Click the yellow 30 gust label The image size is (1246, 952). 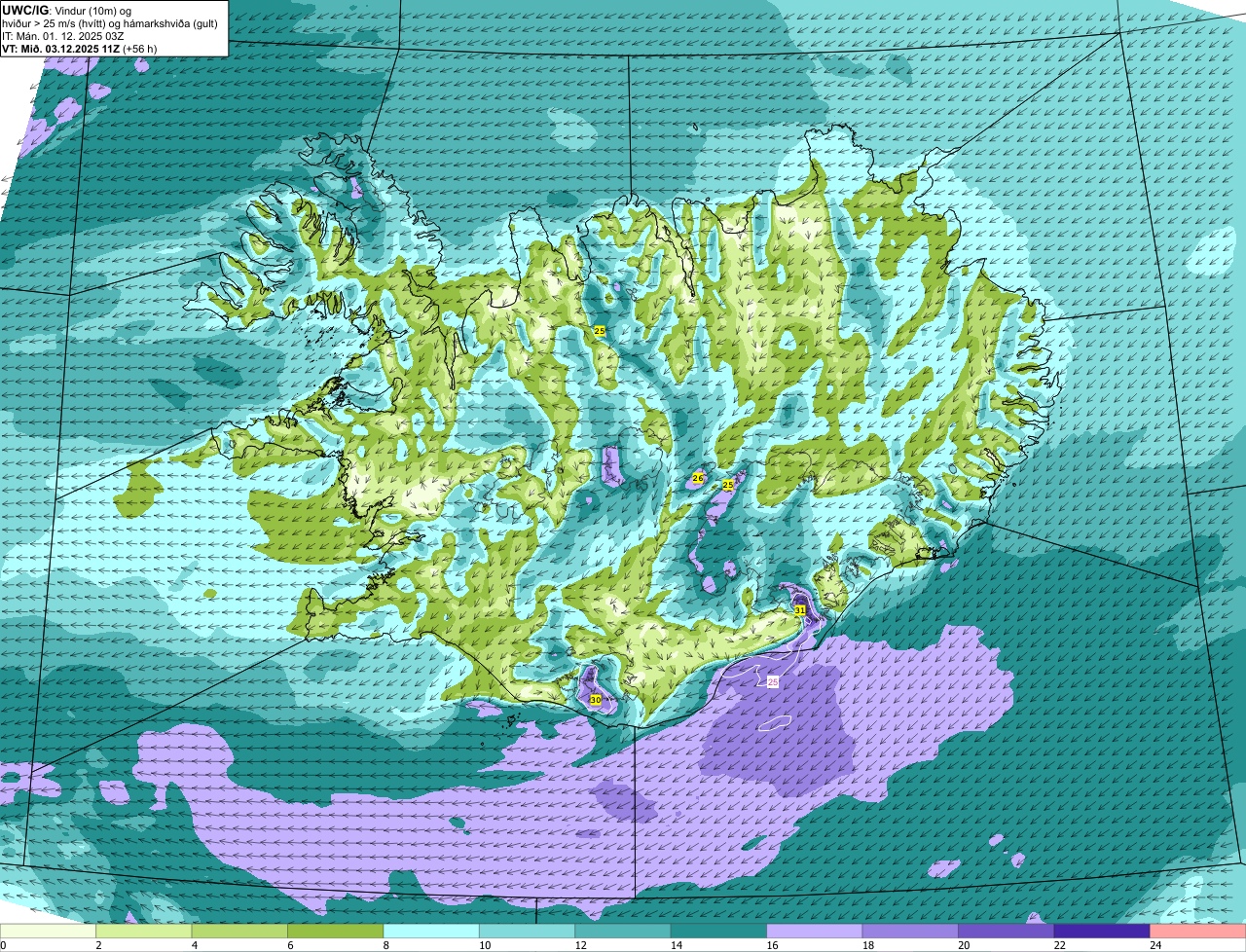pos(595,699)
